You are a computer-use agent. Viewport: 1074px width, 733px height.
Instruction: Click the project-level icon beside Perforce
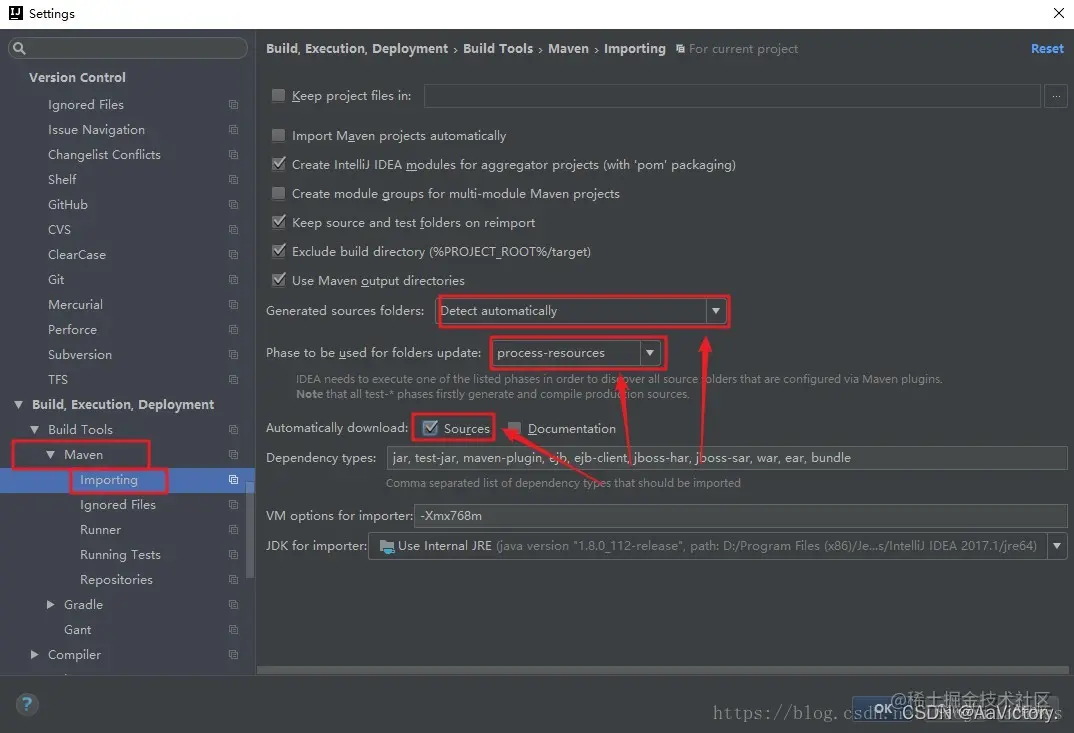[x=233, y=330]
